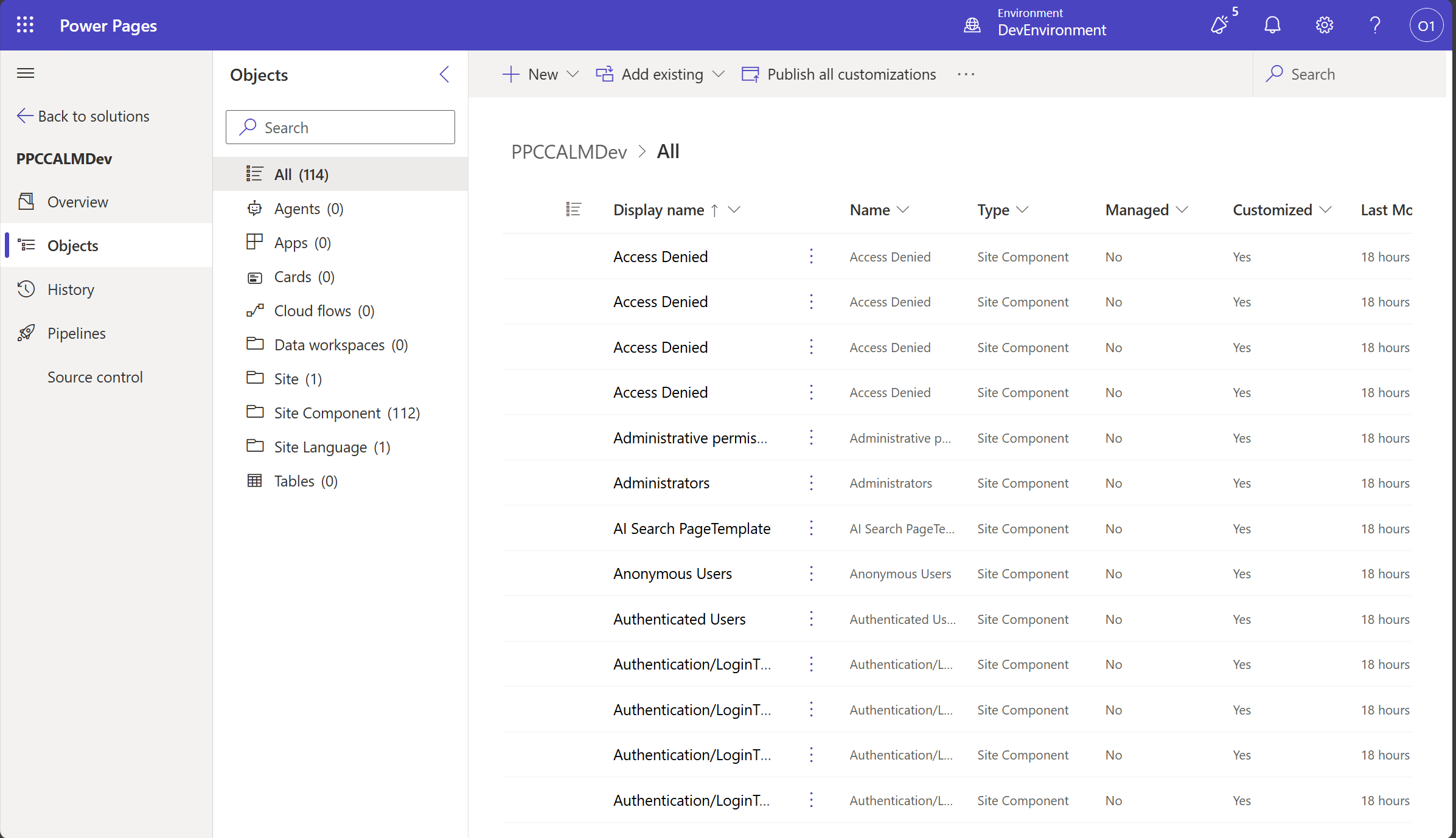
Task: Click the notifications bell icon
Action: pyautogui.click(x=1272, y=26)
